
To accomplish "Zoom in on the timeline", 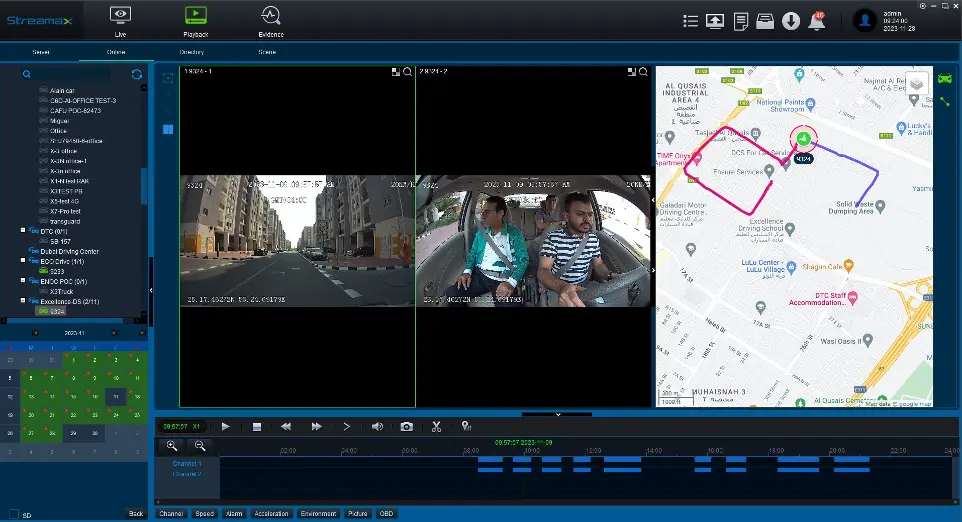I will 173,446.
